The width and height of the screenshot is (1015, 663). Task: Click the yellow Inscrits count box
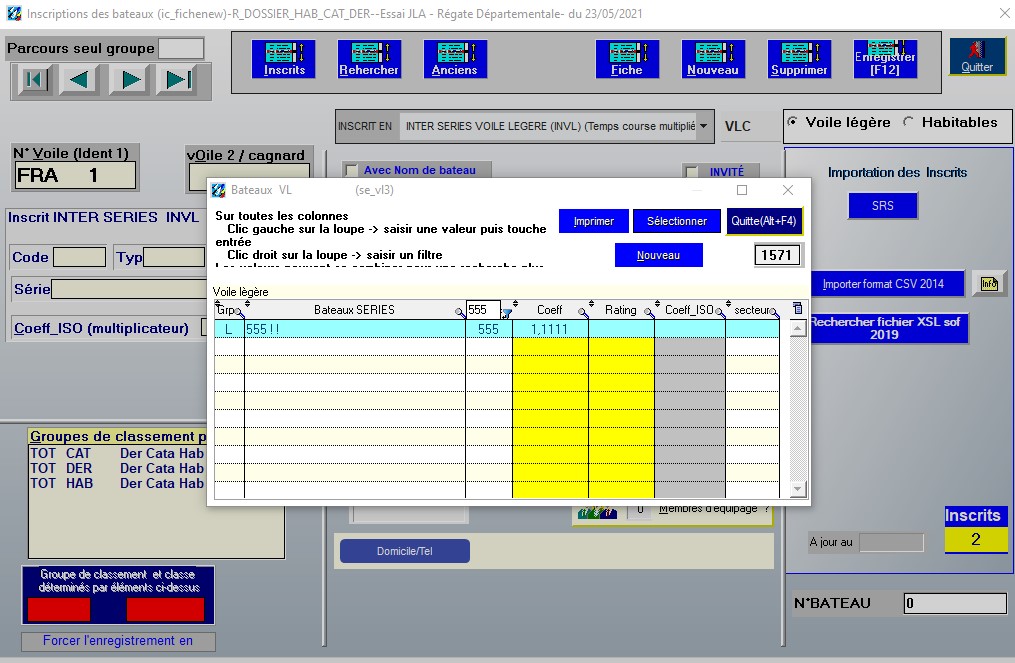[x=976, y=539]
